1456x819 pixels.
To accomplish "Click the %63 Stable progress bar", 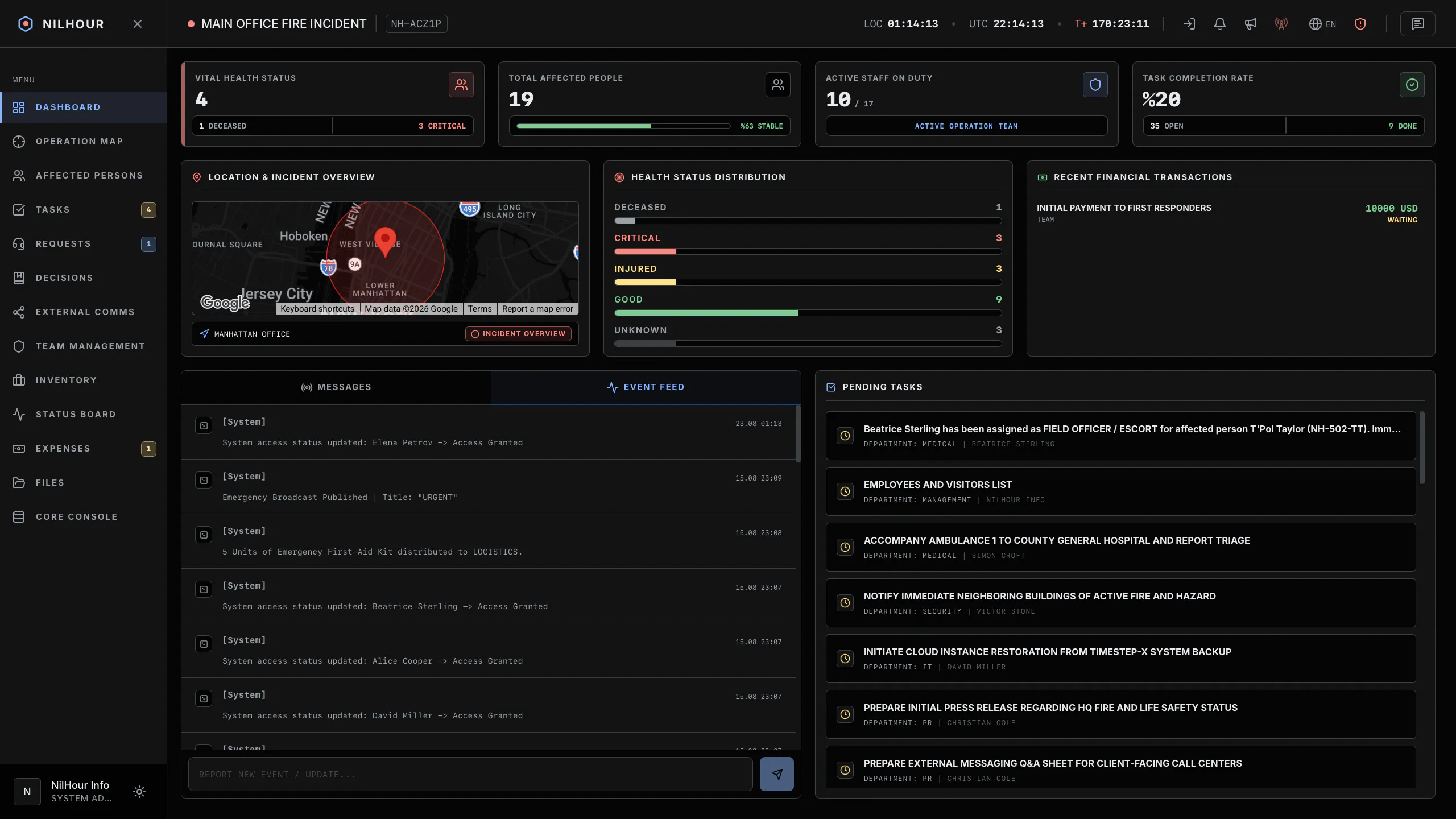I will coord(623,126).
